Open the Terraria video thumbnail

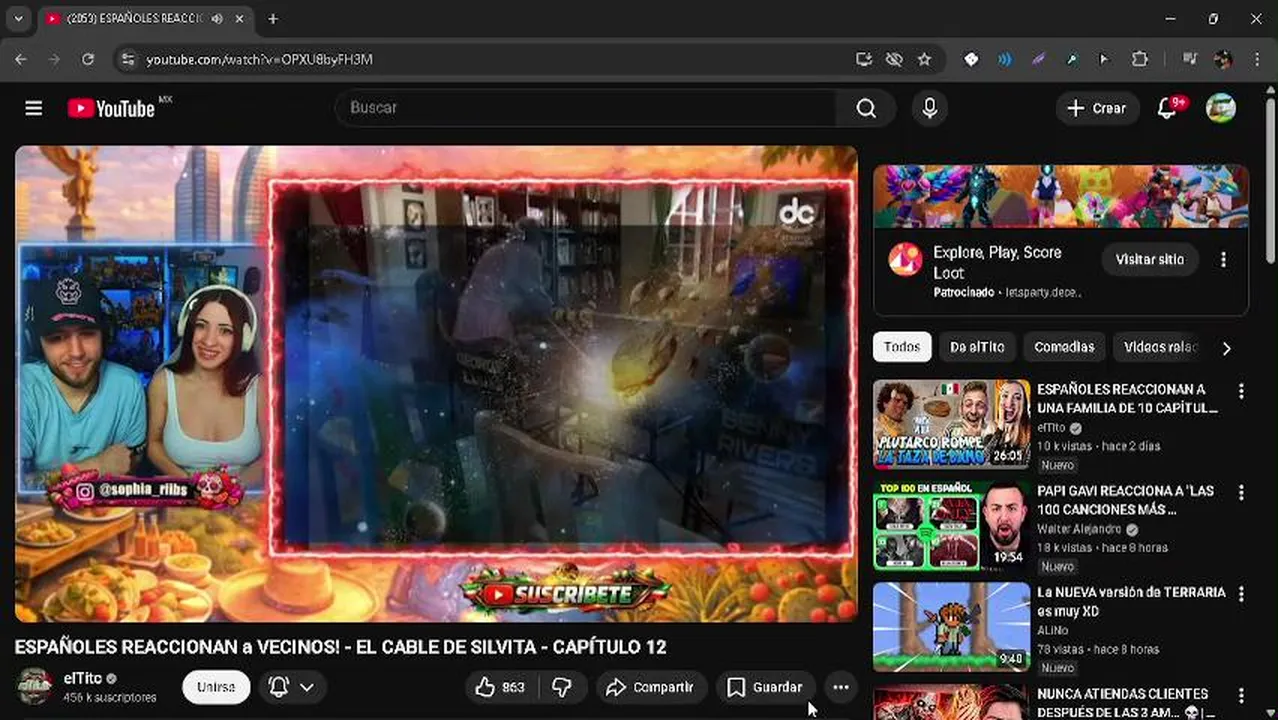point(951,627)
